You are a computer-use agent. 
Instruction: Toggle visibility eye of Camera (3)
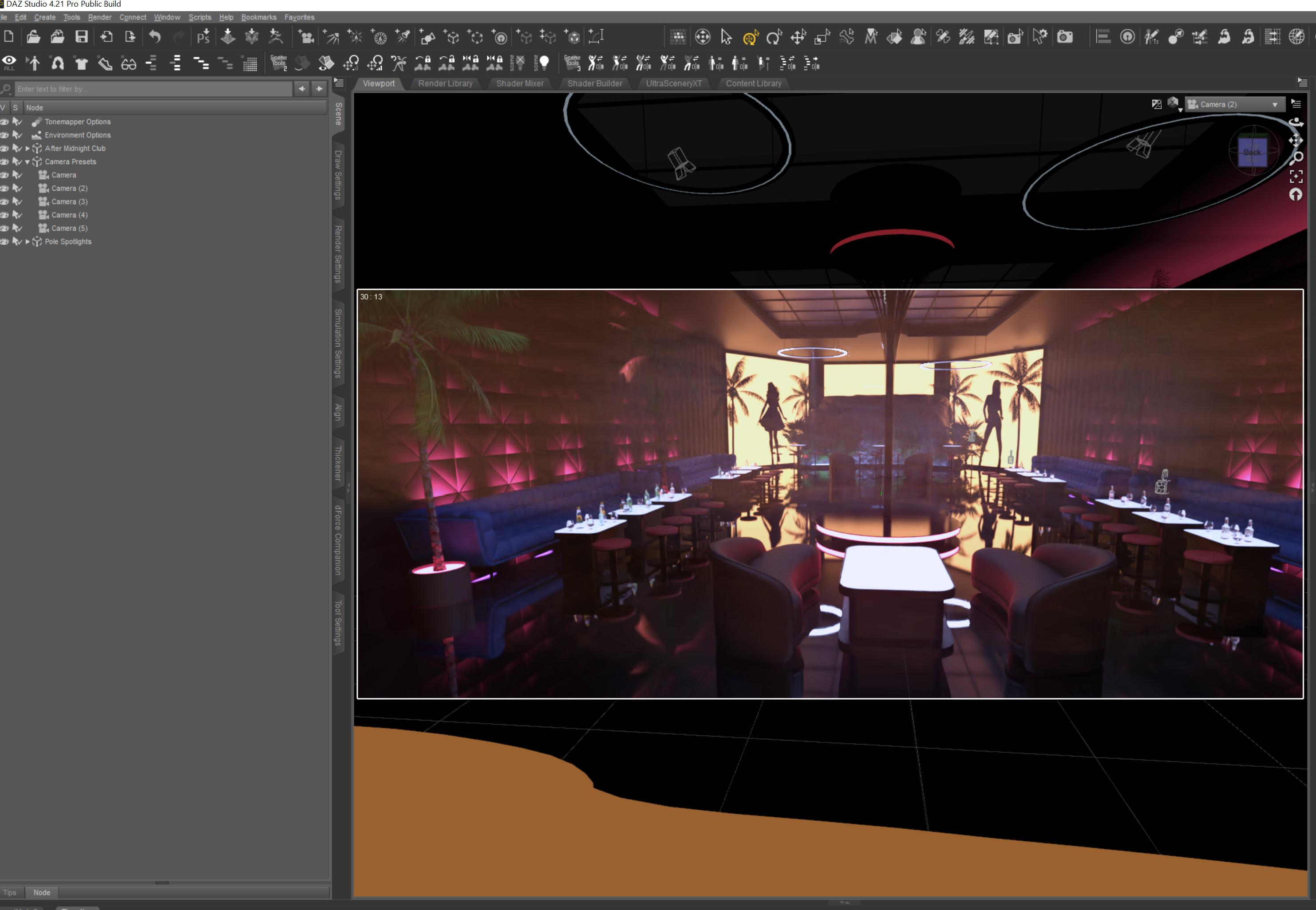pos(4,202)
